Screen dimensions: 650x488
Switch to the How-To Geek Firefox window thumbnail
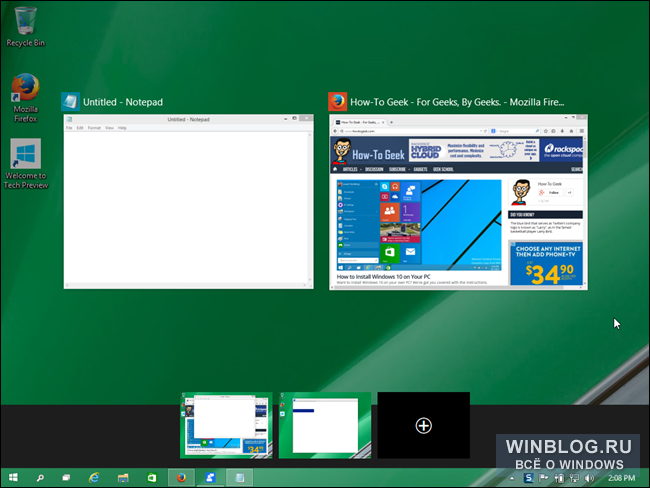click(458, 202)
